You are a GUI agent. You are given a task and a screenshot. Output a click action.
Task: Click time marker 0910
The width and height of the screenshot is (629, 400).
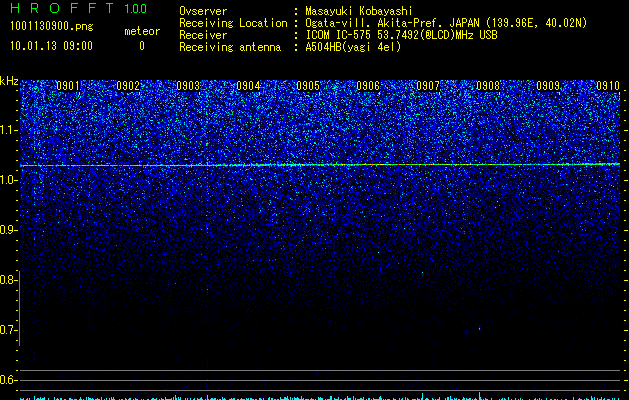pos(608,86)
